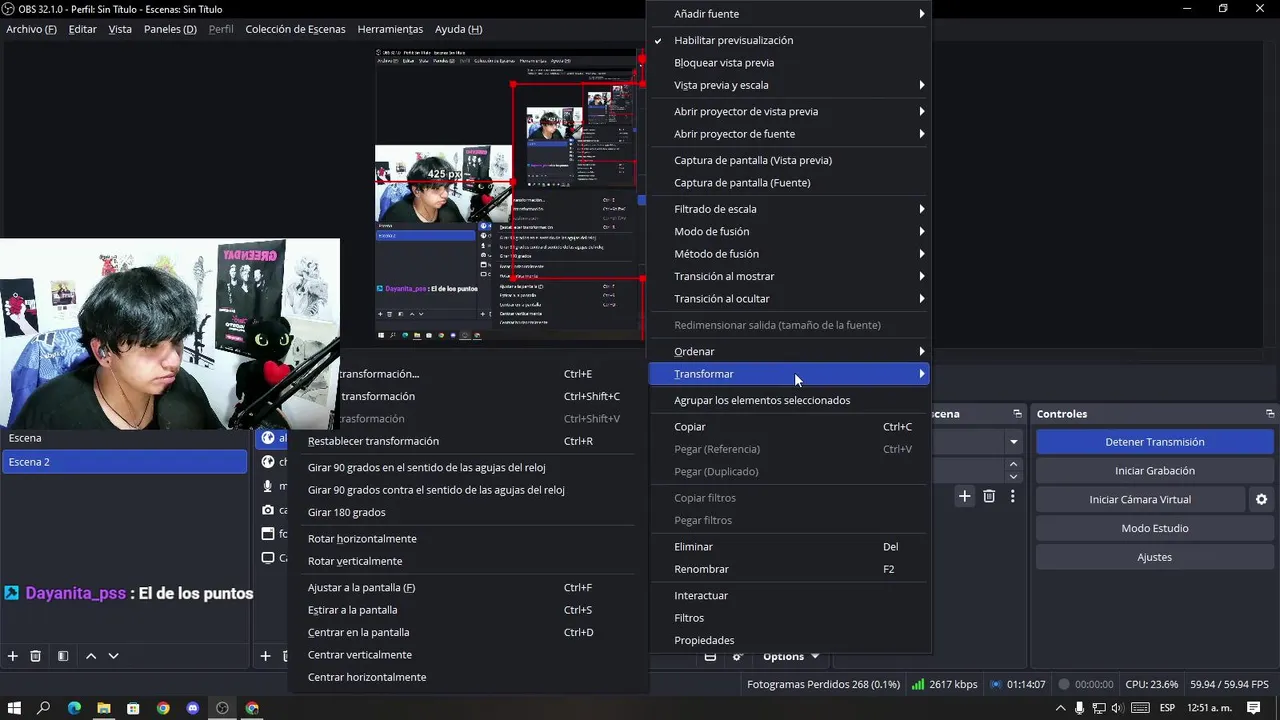Screen dimensions: 1280x720
Task: Open the Archivo menu
Action: (31, 29)
